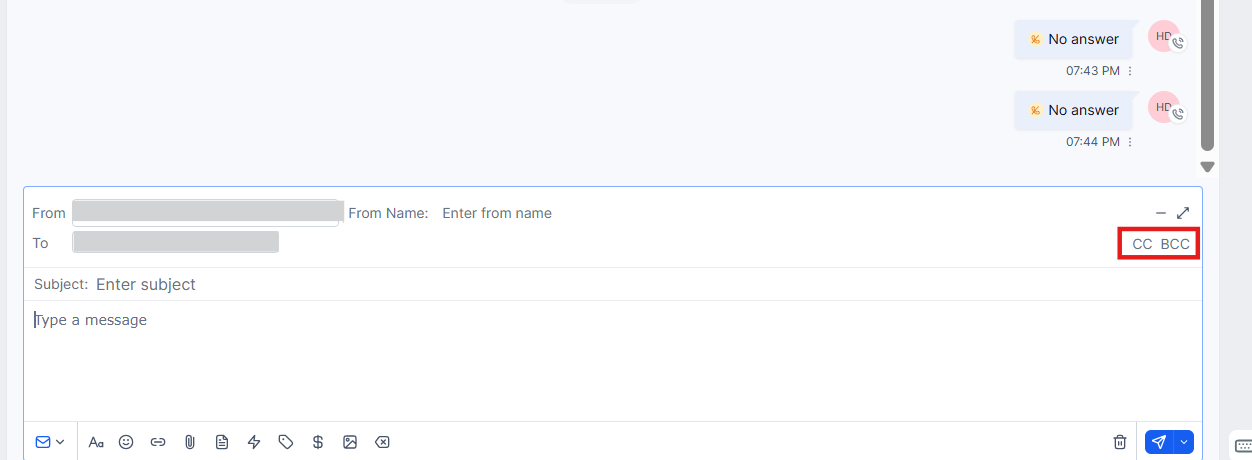This screenshot has width=1252, height=460.
Task: Click the lightning bolt icon
Action: click(254, 442)
